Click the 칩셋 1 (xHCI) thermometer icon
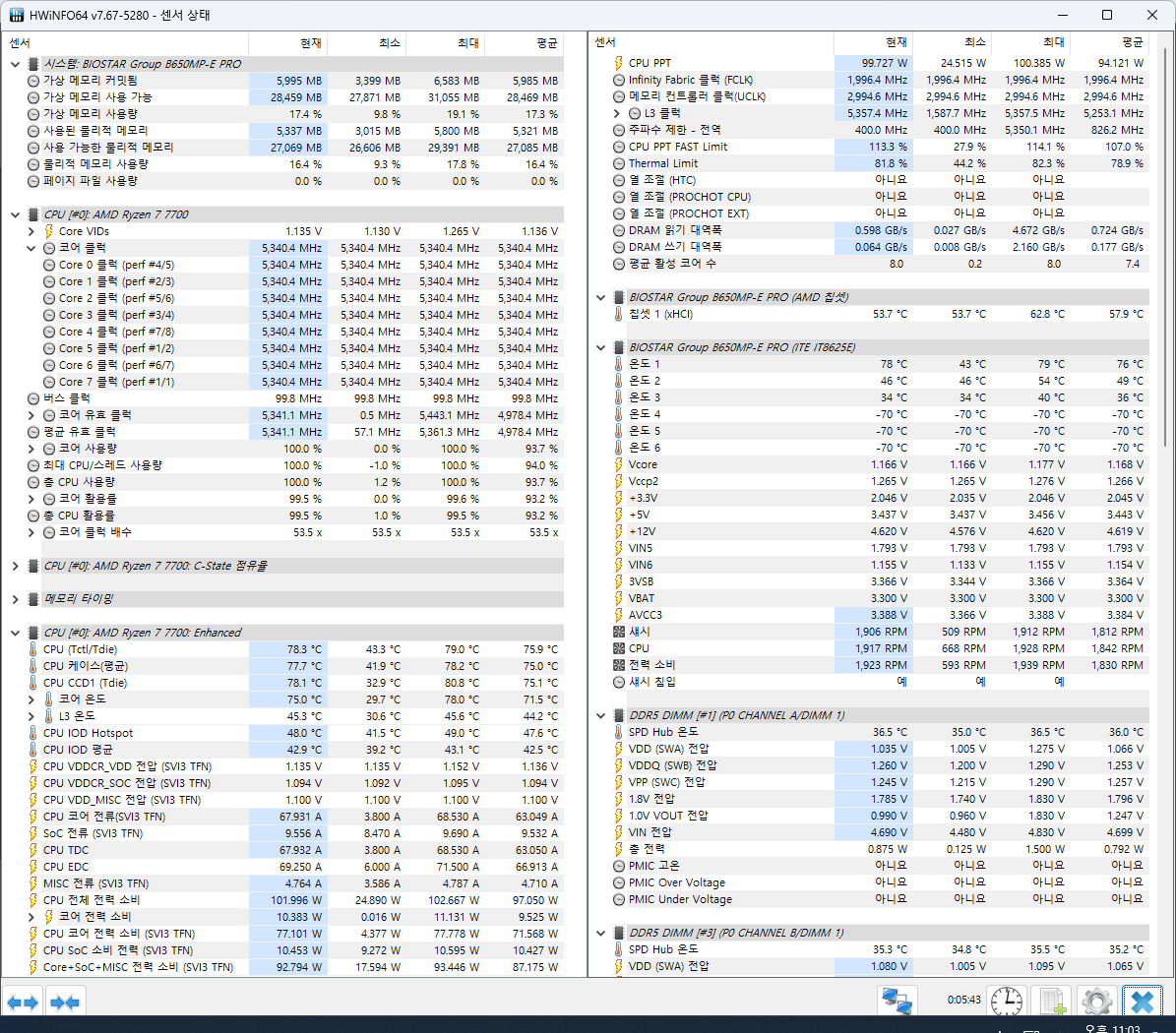The height and width of the screenshot is (1033, 1176). (619, 314)
